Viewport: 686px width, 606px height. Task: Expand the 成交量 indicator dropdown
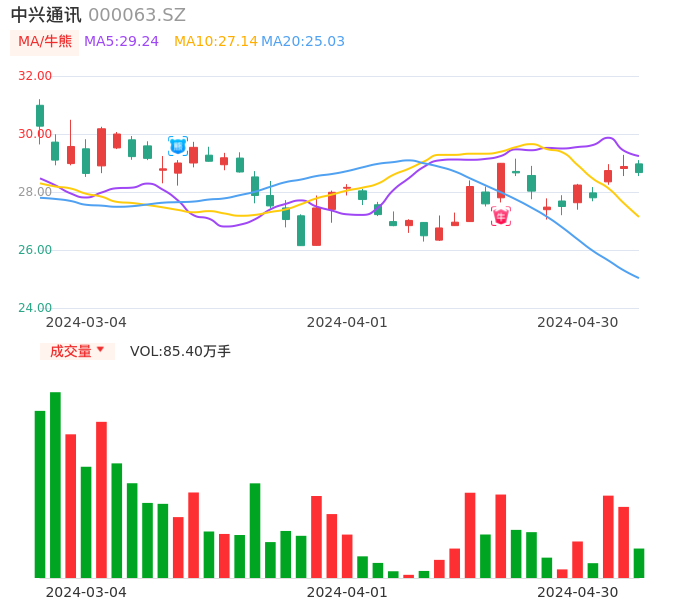tap(77, 351)
